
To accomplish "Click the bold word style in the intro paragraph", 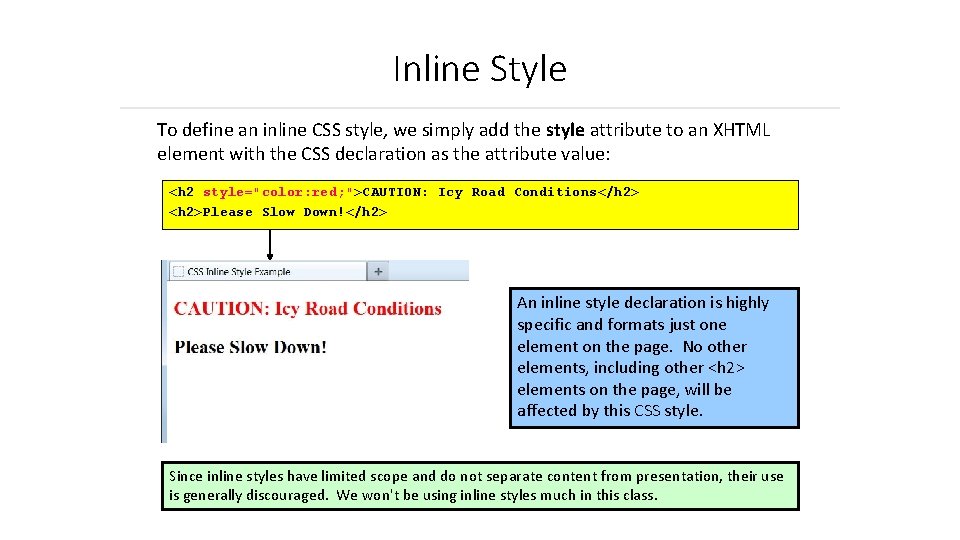I will coord(564,130).
